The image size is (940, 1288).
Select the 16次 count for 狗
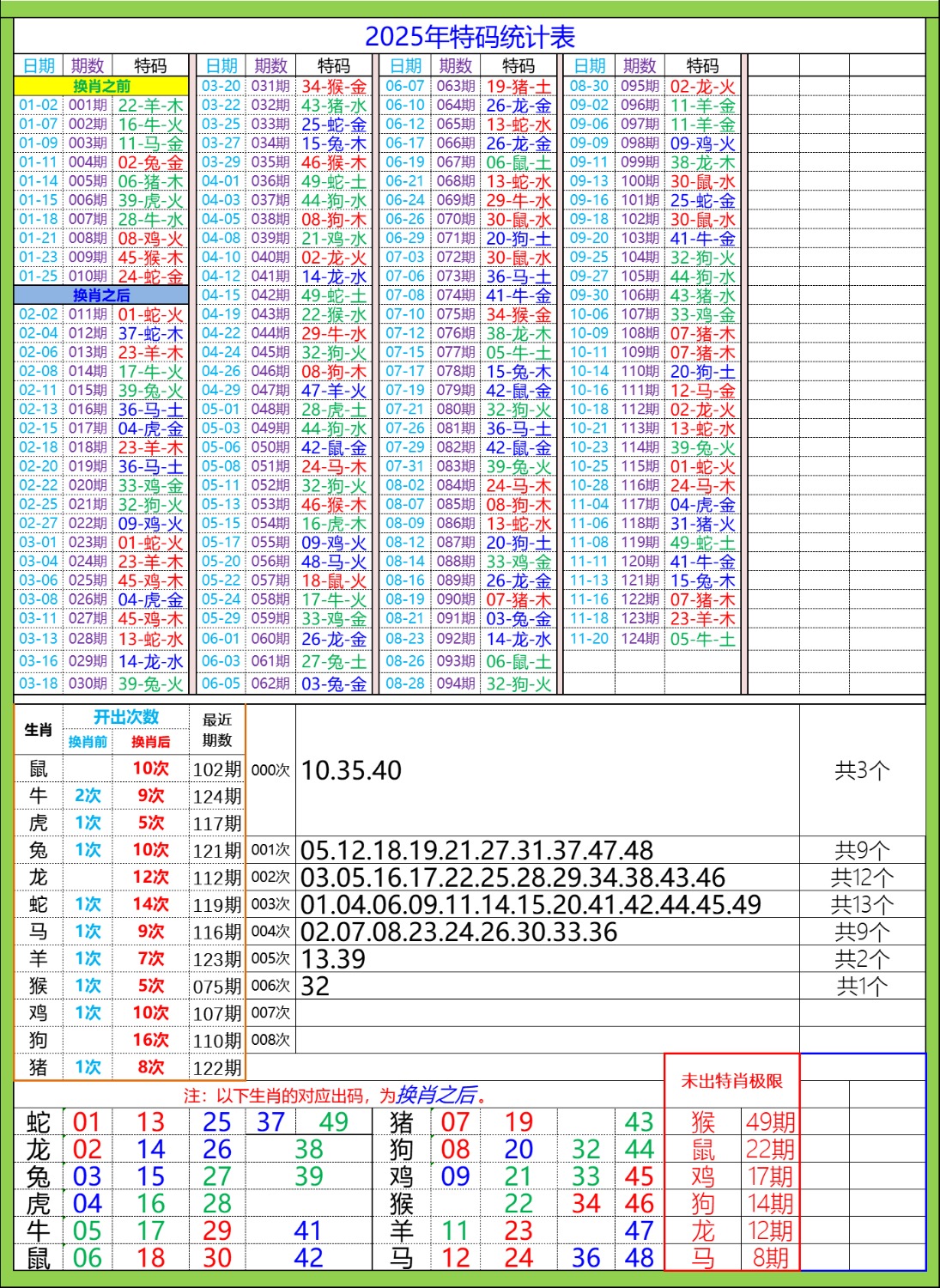(150, 1040)
